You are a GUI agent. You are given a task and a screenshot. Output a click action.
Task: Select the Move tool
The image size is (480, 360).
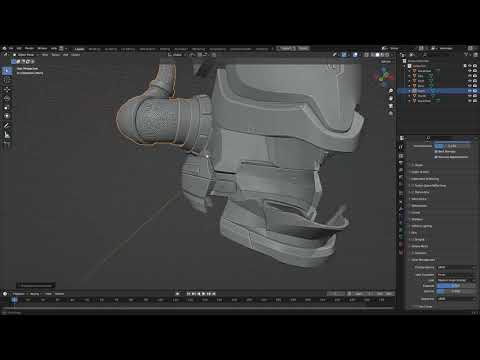(x=7, y=89)
